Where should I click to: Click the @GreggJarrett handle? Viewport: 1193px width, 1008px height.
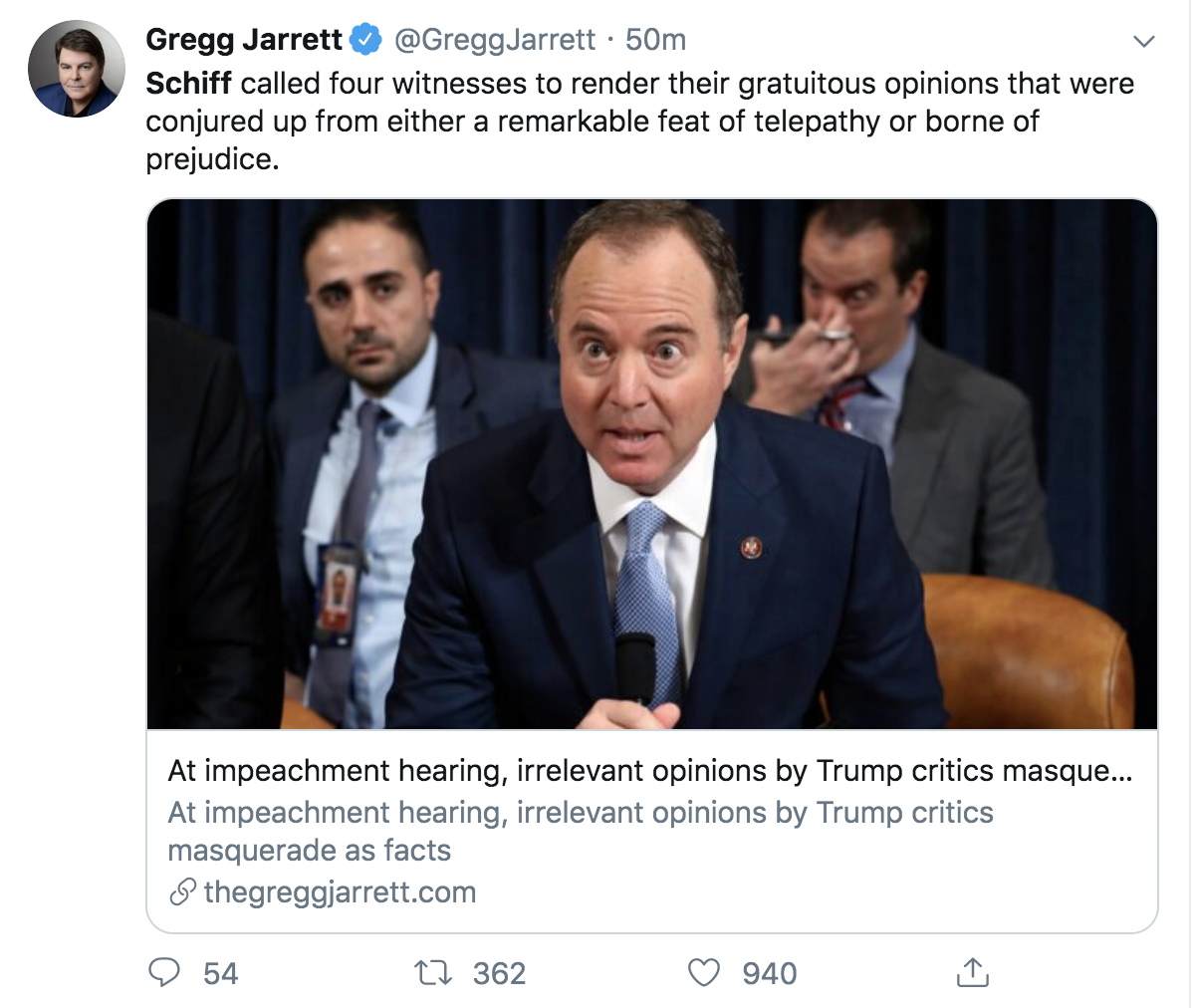tap(498, 40)
